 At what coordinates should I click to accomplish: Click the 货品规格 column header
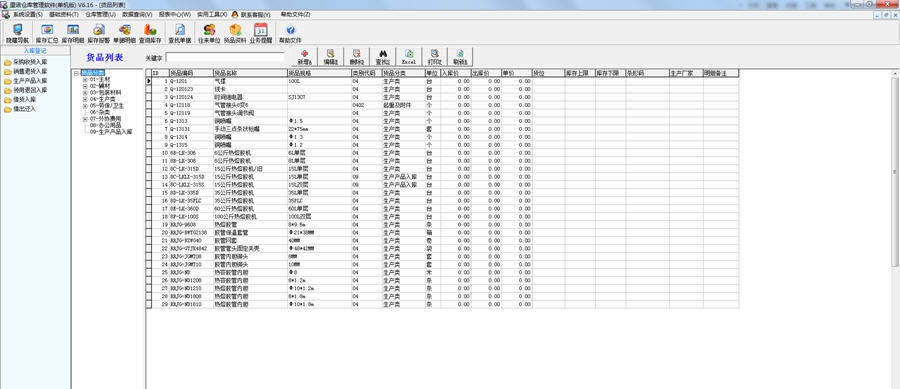tap(319, 73)
